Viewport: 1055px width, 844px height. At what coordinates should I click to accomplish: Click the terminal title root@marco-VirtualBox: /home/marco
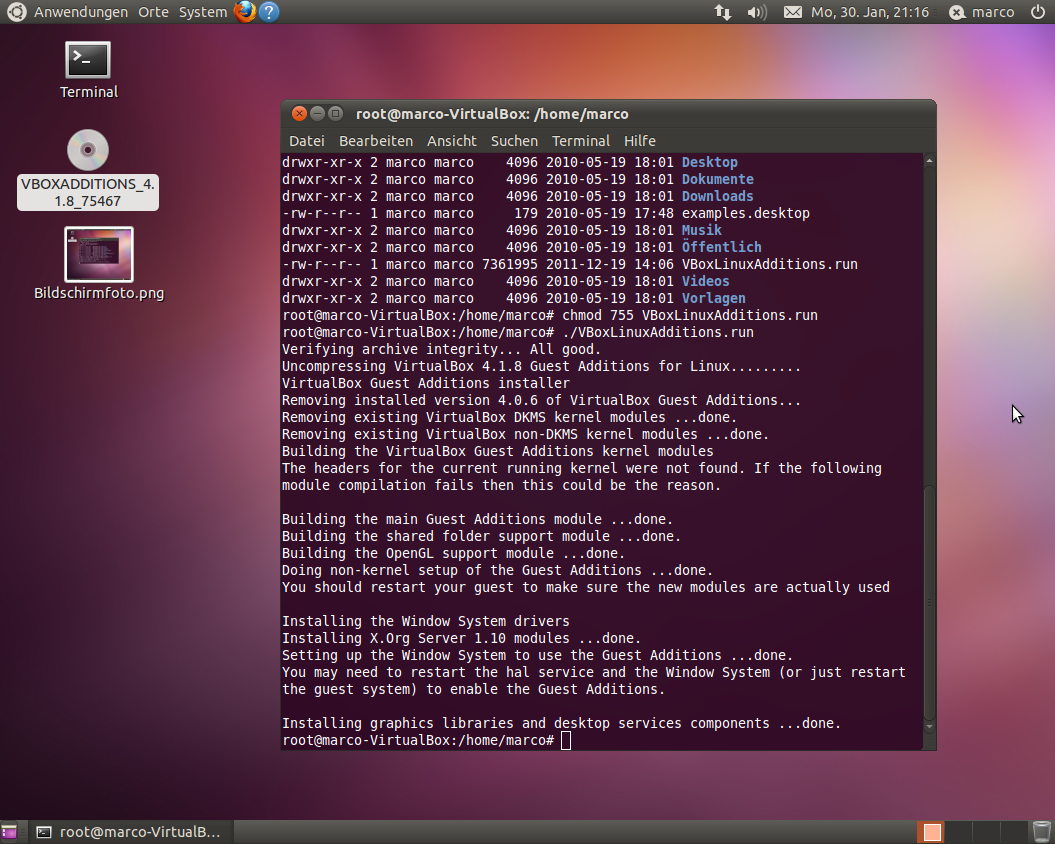click(x=492, y=114)
